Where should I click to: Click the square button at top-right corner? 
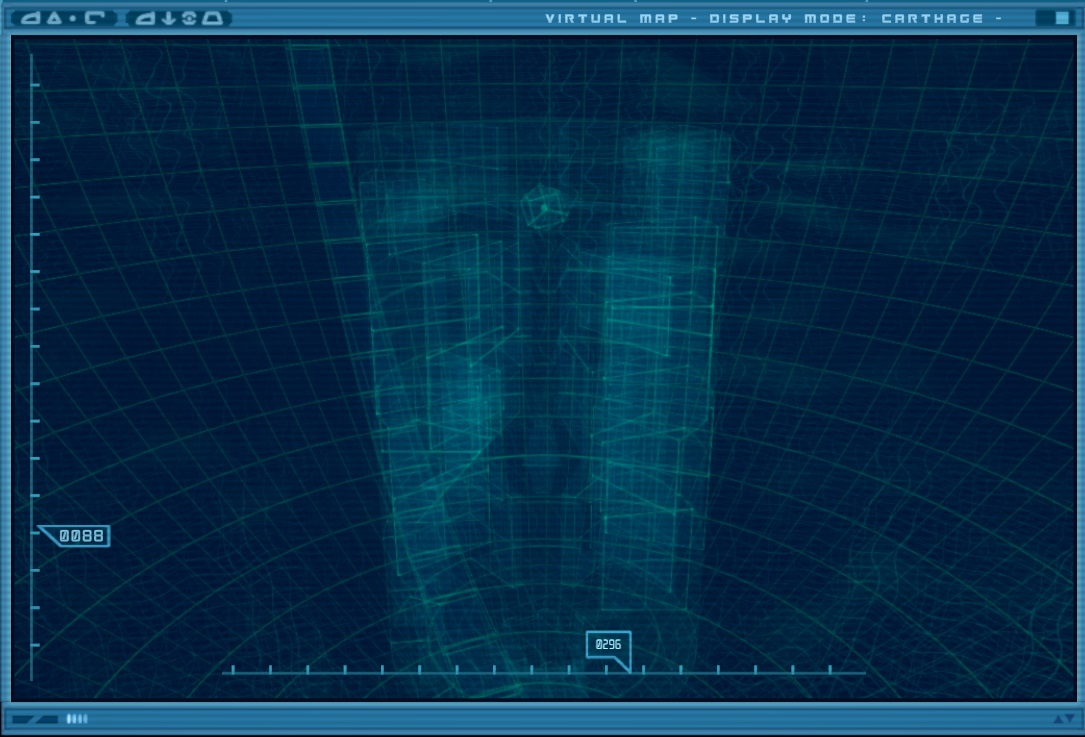tap(1062, 18)
